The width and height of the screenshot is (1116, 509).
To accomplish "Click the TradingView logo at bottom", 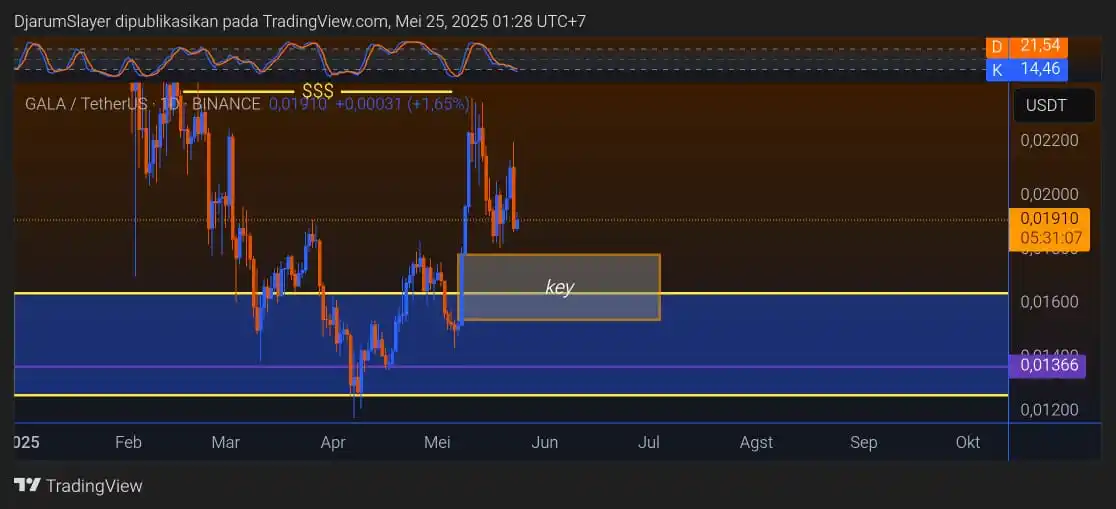I will [78, 486].
